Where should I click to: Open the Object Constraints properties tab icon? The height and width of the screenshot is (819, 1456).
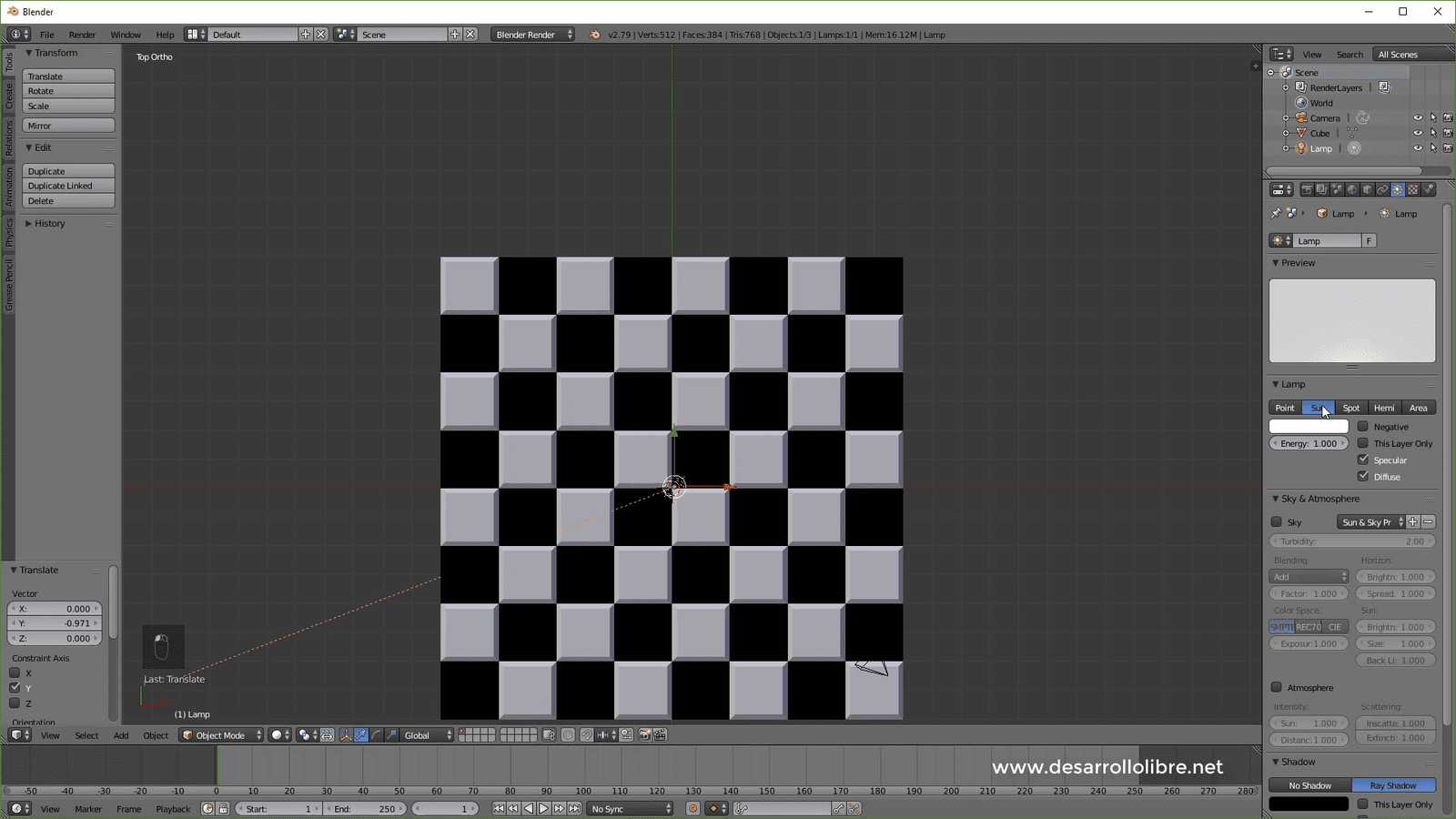pyautogui.click(x=1382, y=189)
